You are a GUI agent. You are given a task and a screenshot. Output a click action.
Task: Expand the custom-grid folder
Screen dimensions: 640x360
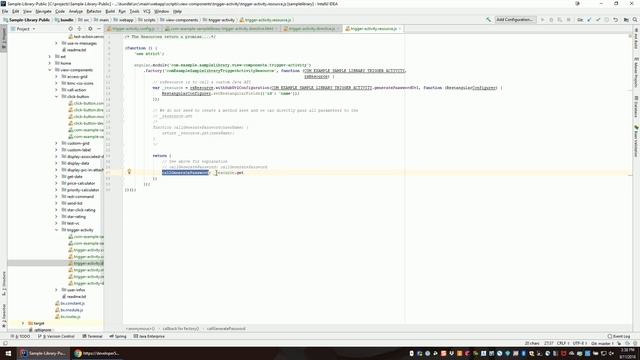coord(56,143)
